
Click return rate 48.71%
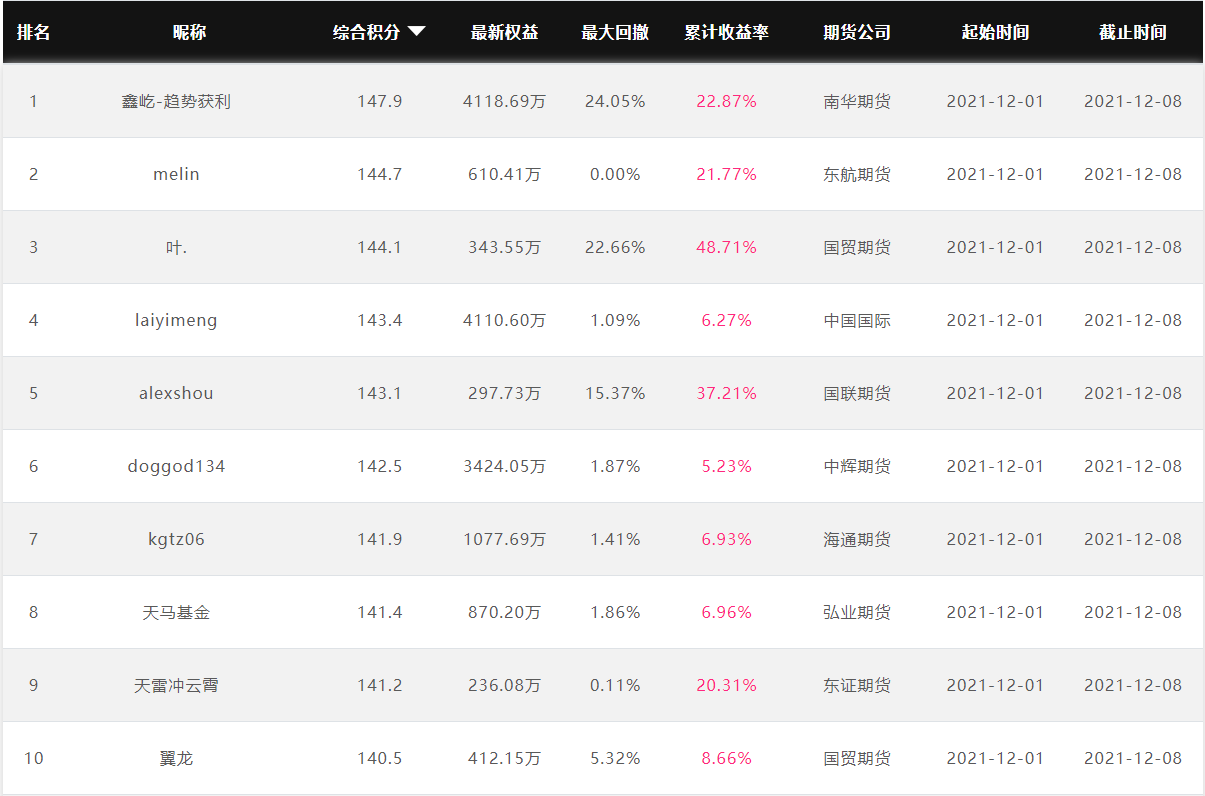click(x=727, y=247)
